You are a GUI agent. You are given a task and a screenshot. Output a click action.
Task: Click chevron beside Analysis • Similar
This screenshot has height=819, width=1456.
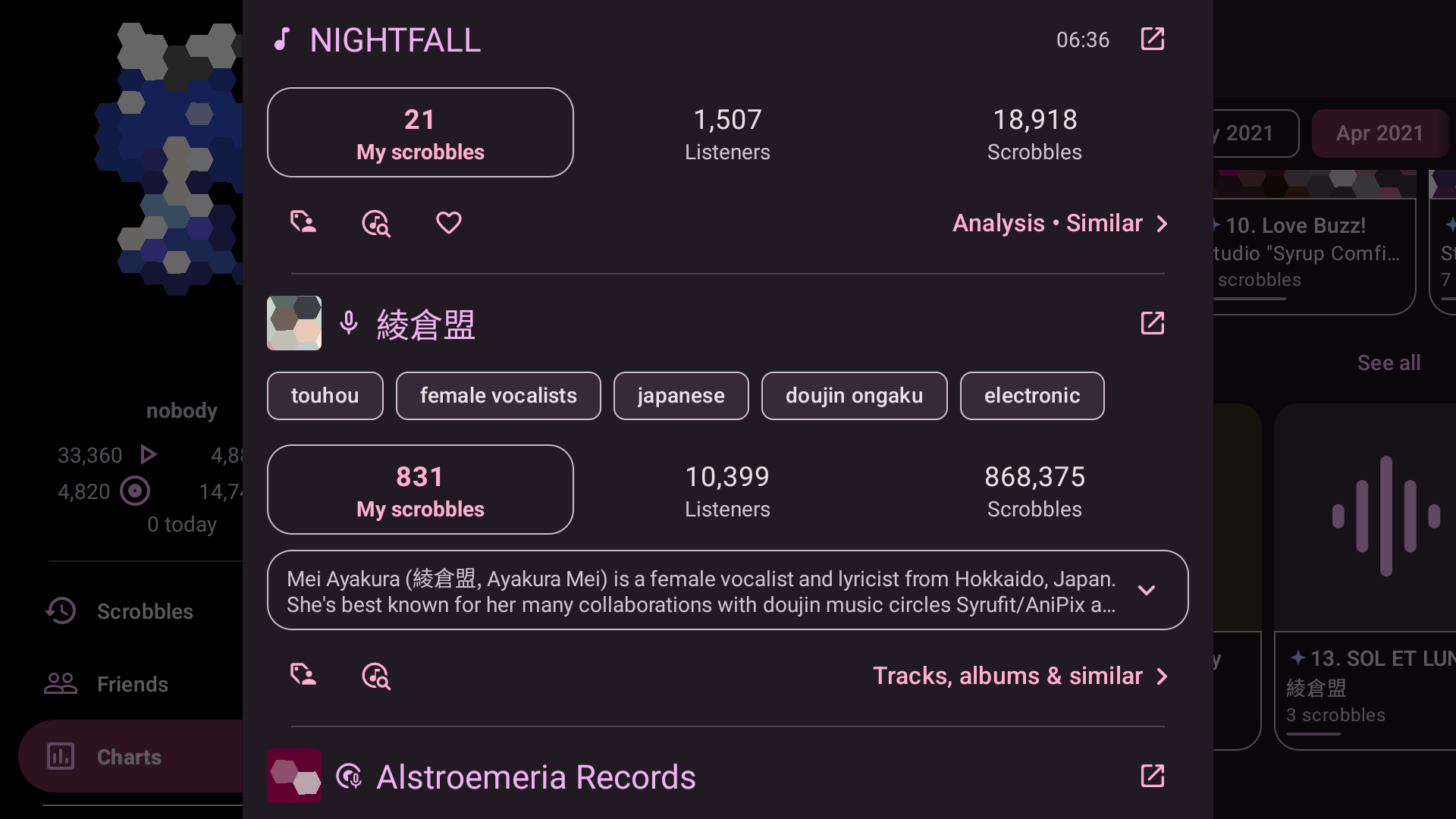click(x=1162, y=223)
